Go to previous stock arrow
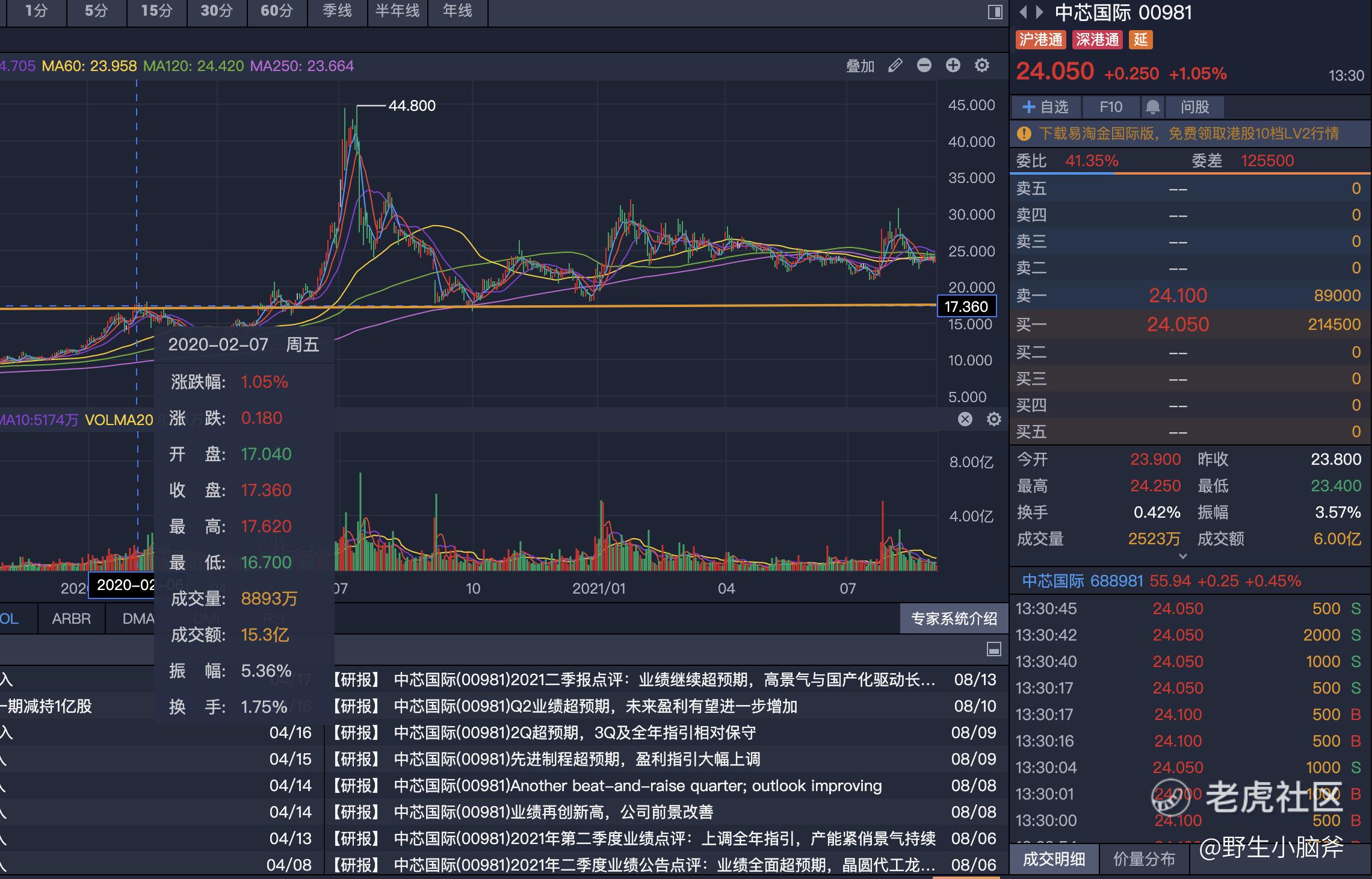This screenshot has width=1372, height=879. [x=1023, y=12]
